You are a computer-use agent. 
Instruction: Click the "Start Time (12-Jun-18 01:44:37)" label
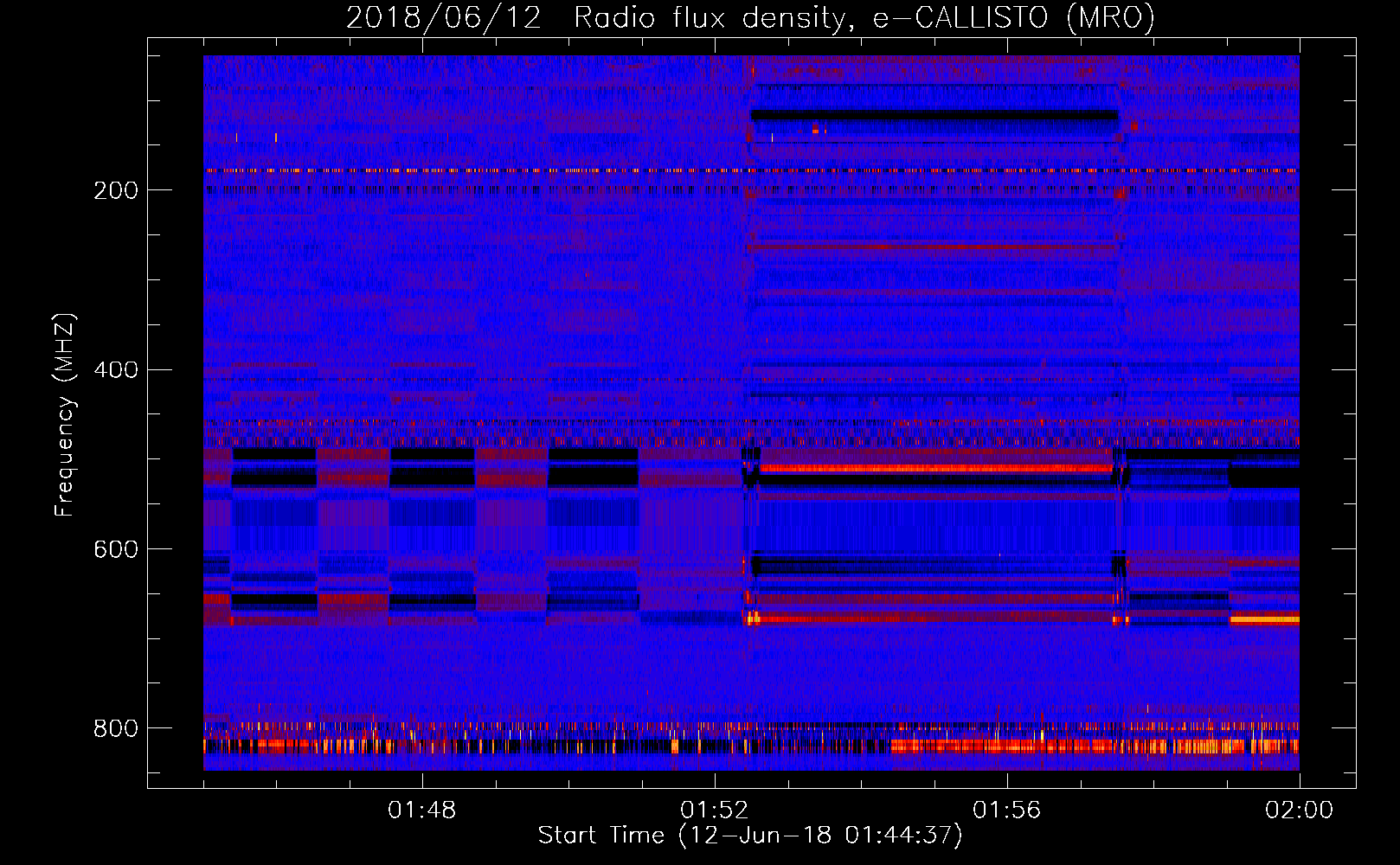click(x=750, y=836)
